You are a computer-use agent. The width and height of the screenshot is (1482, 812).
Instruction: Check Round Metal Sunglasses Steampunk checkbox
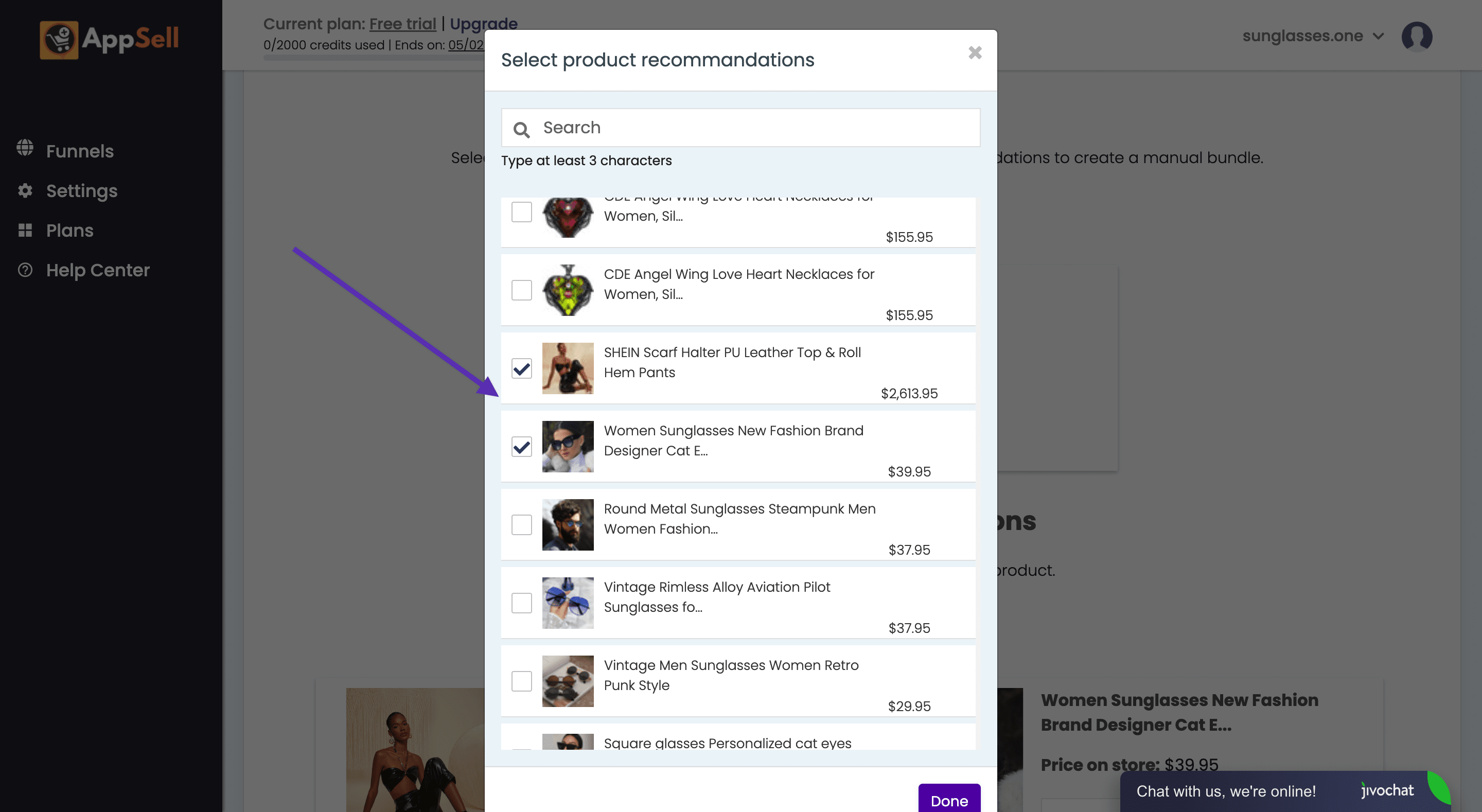coord(521,525)
